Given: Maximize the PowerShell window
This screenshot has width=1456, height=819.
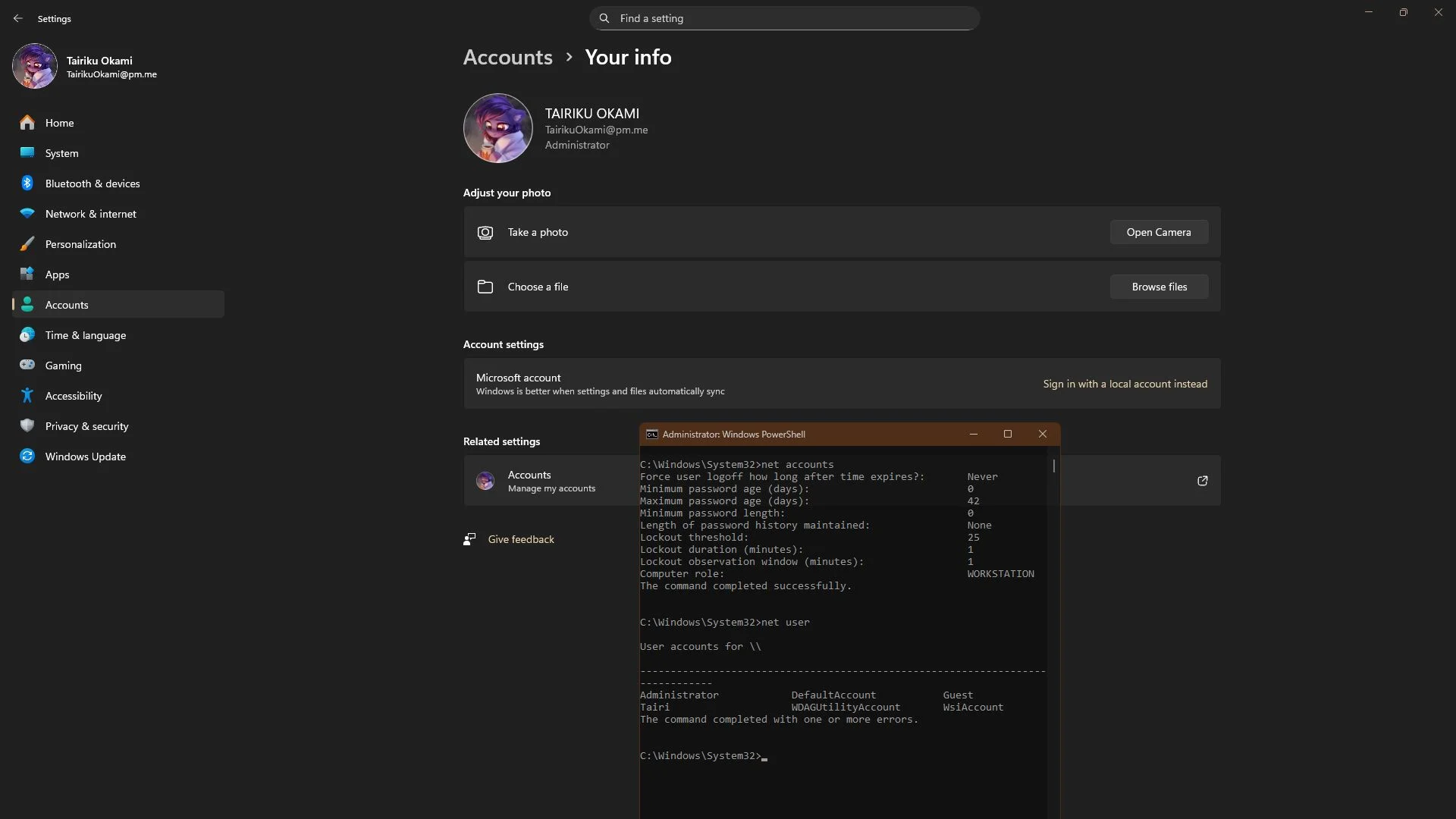Looking at the screenshot, I should (1008, 434).
